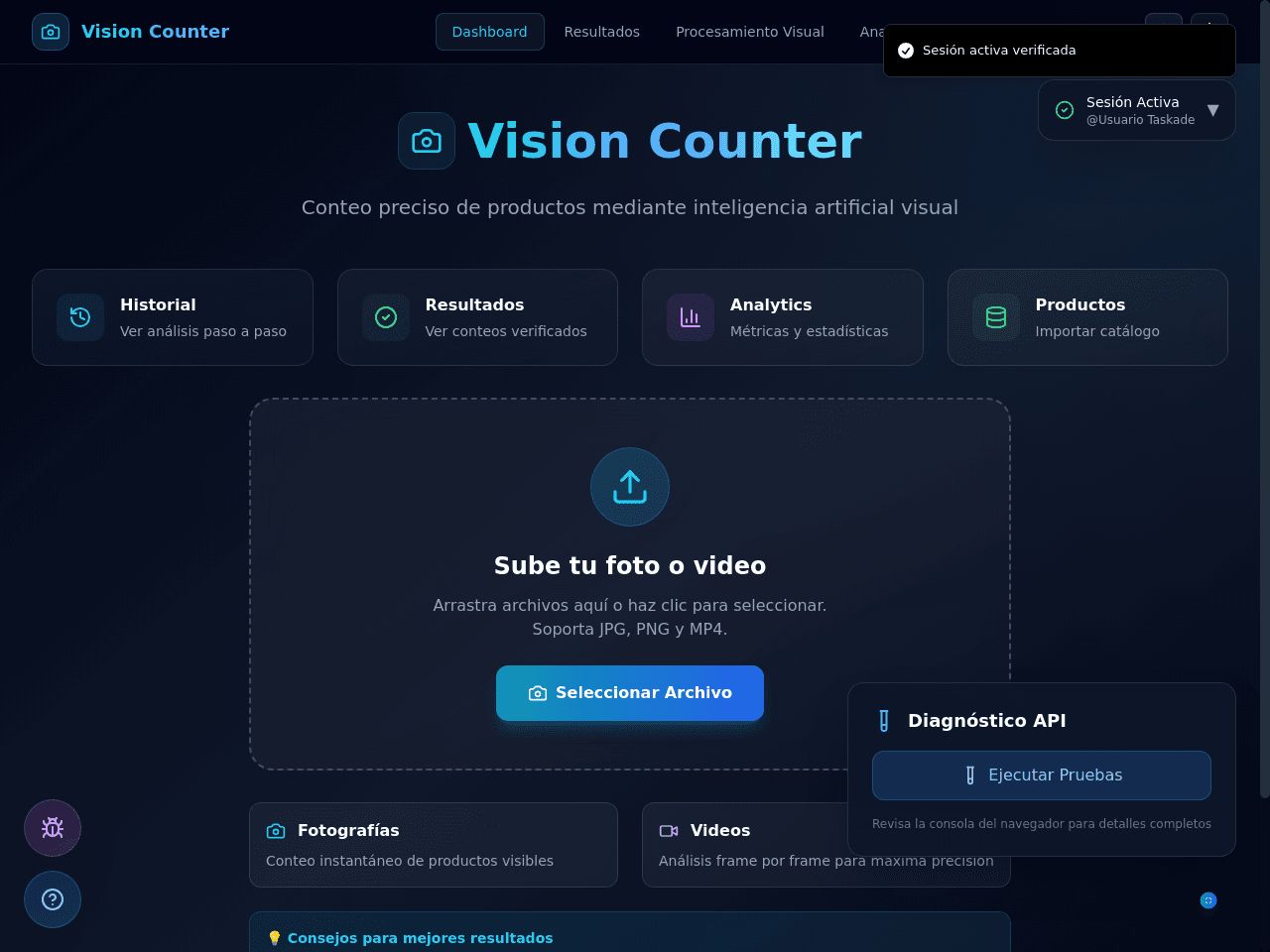Run tests with Ejecutar Pruebas button
1270x952 pixels.
(1042, 775)
